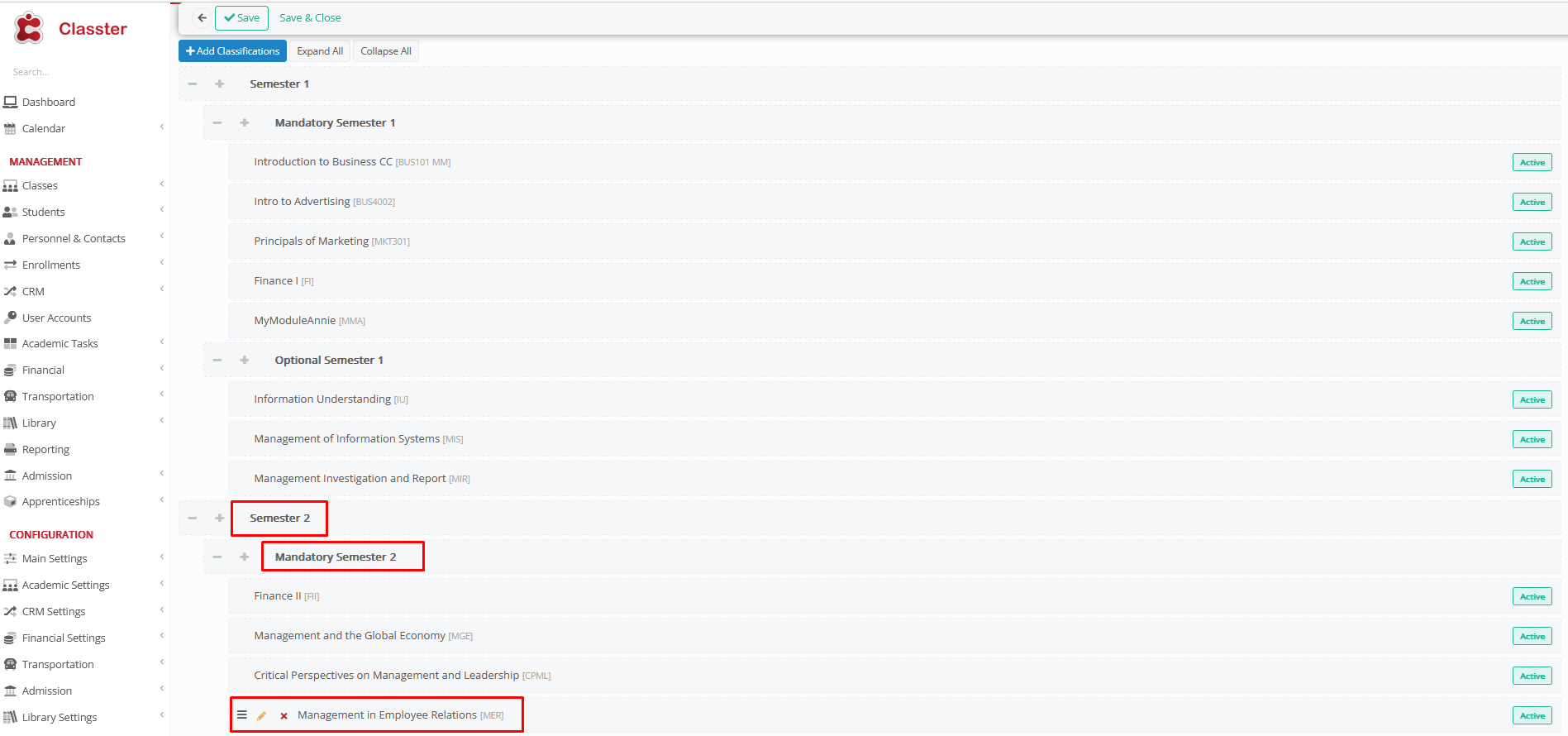
Task: Click plus icon beside Optional Semester 1
Action: point(244,360)
